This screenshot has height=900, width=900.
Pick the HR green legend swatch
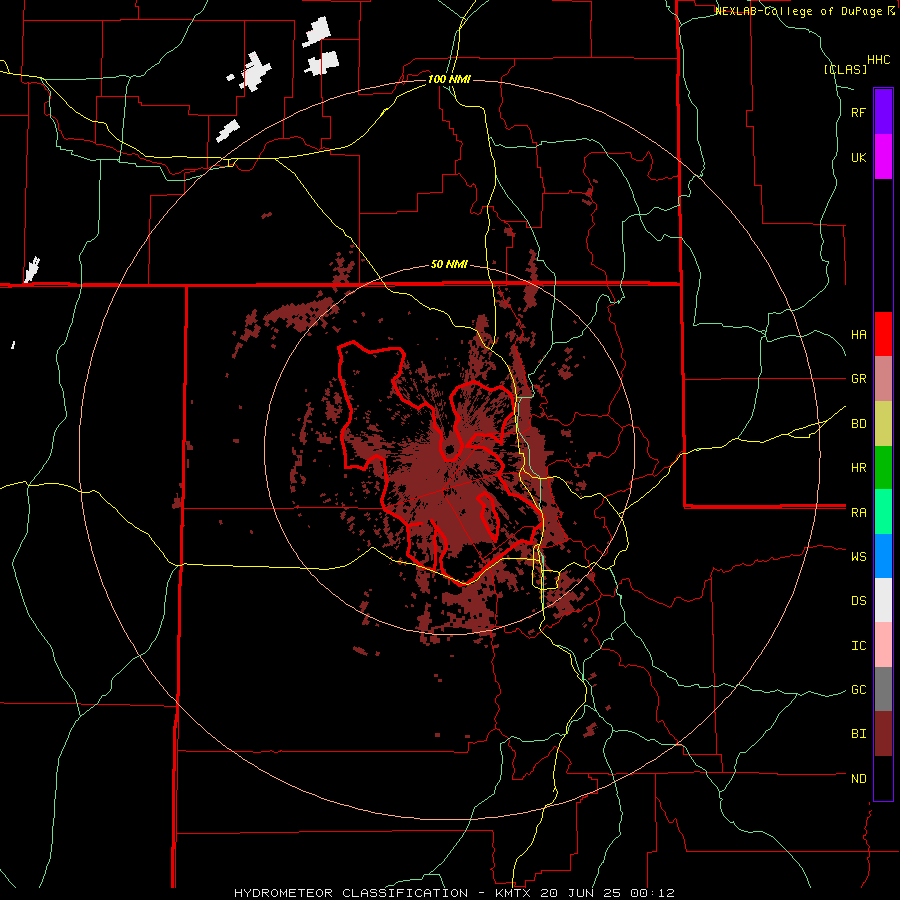pos(883,468)
